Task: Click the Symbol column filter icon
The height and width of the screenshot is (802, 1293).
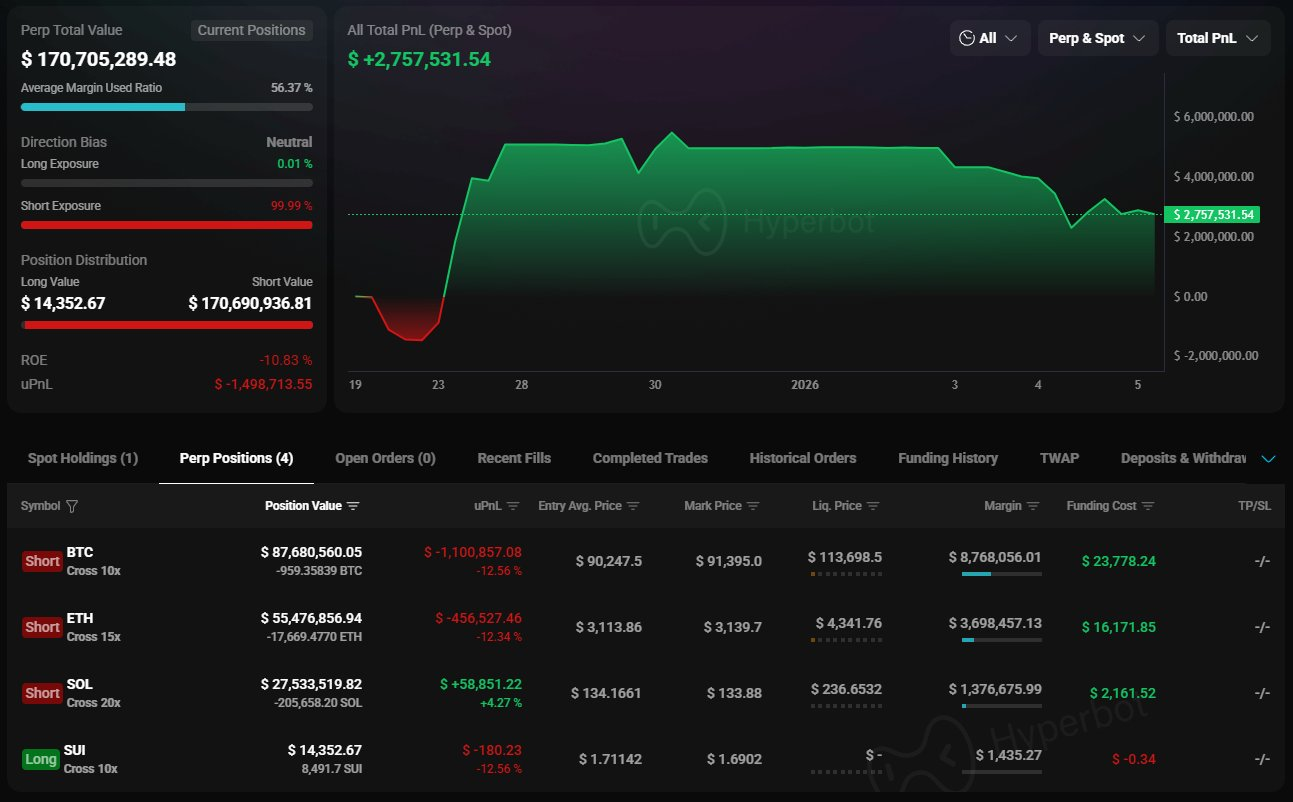Action: pos(72,506)
